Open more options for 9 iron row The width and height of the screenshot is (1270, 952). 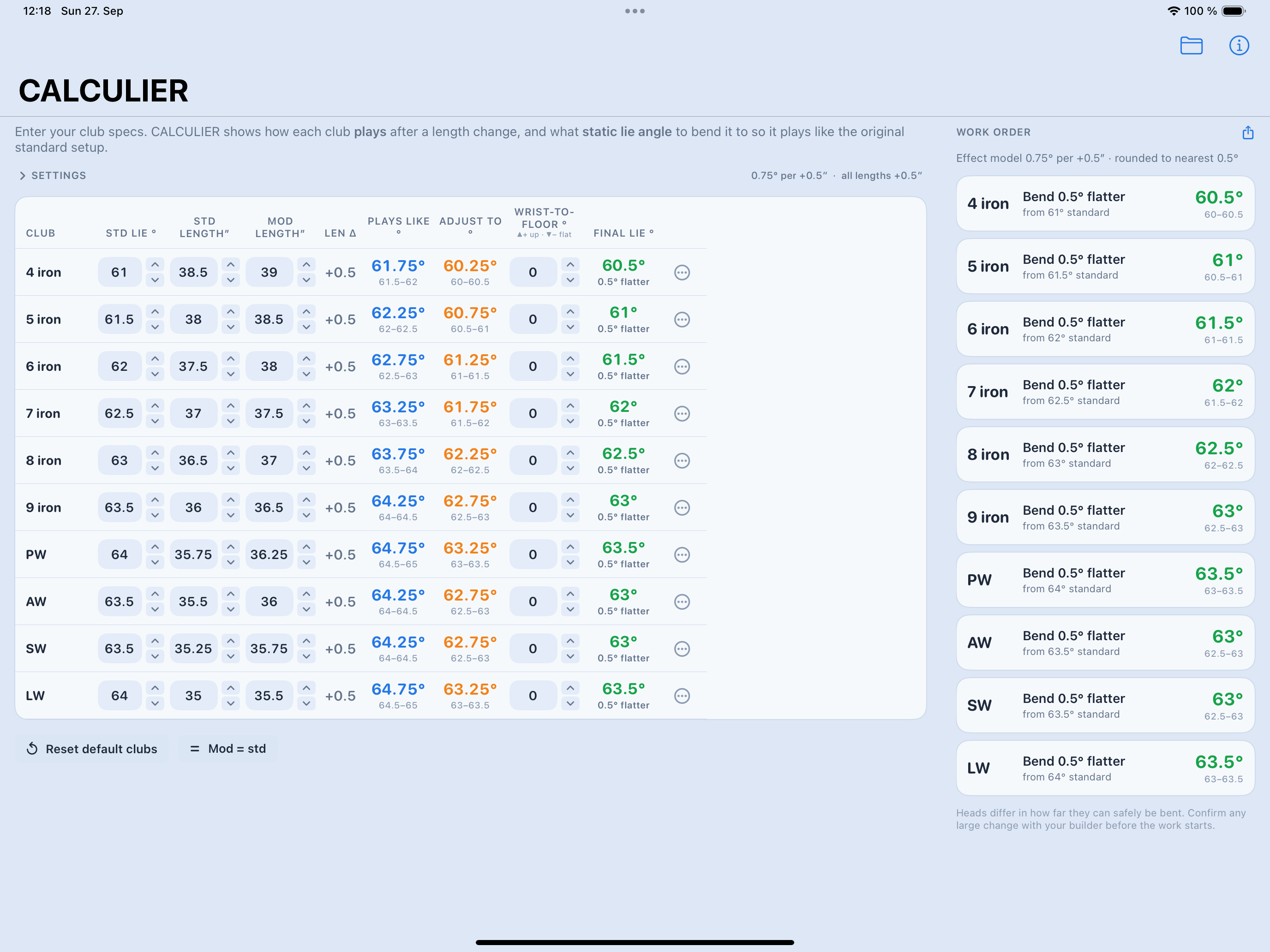682,508
